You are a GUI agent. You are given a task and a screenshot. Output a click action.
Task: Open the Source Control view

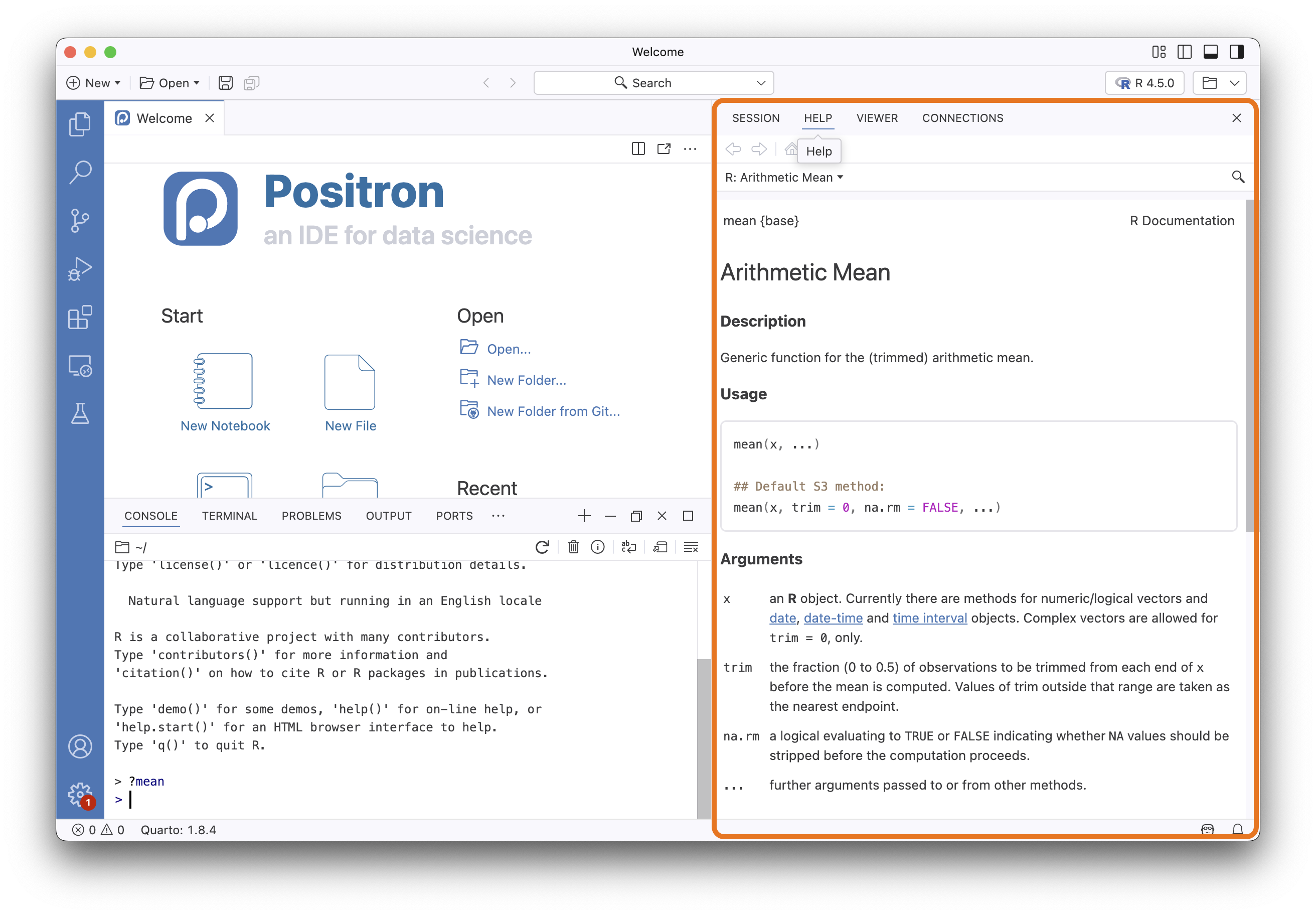coord(80,220)
